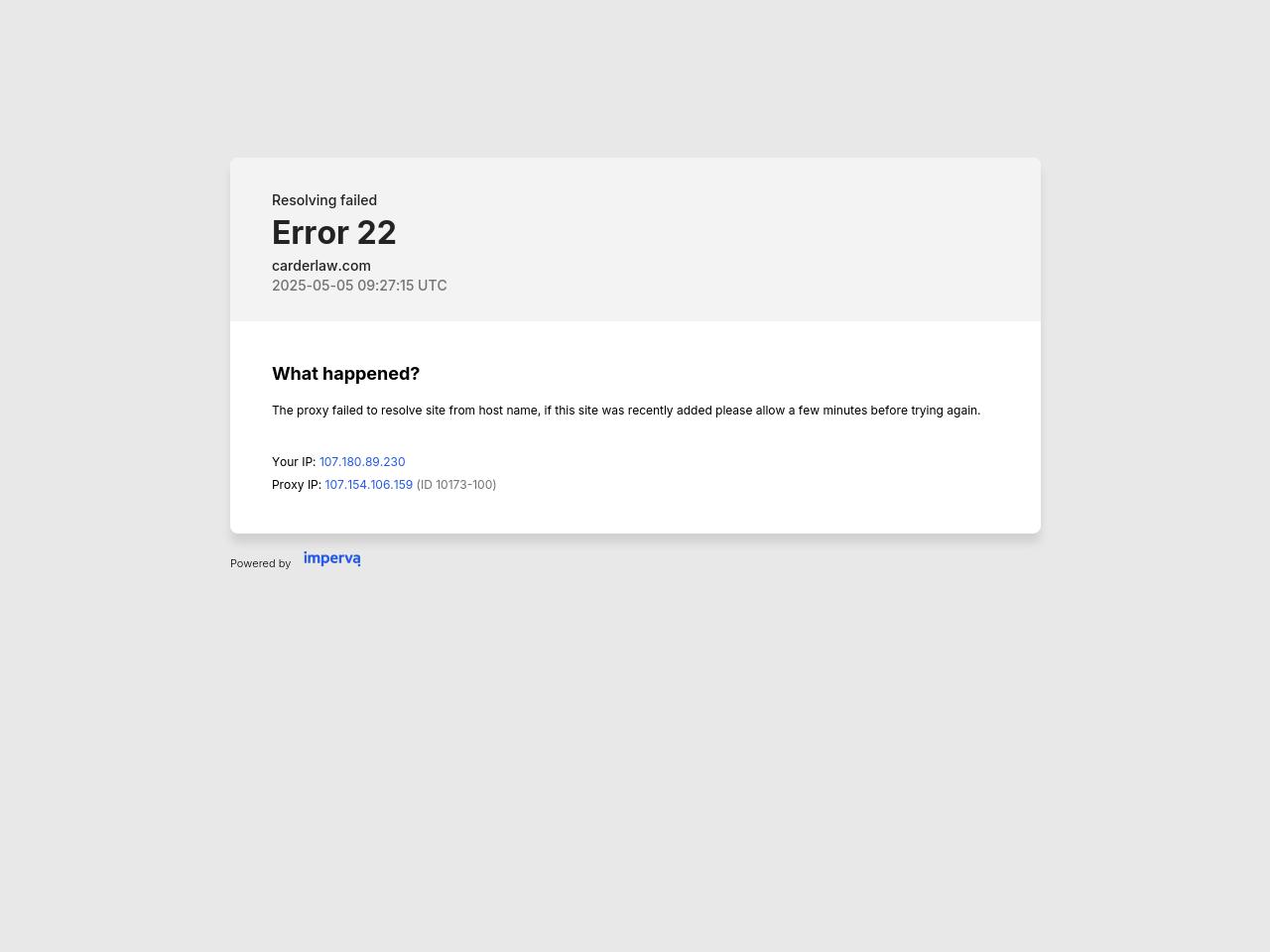Click the carderlaw.com domain text
This screenshot has height=952, width=1270.
point(321,266)
